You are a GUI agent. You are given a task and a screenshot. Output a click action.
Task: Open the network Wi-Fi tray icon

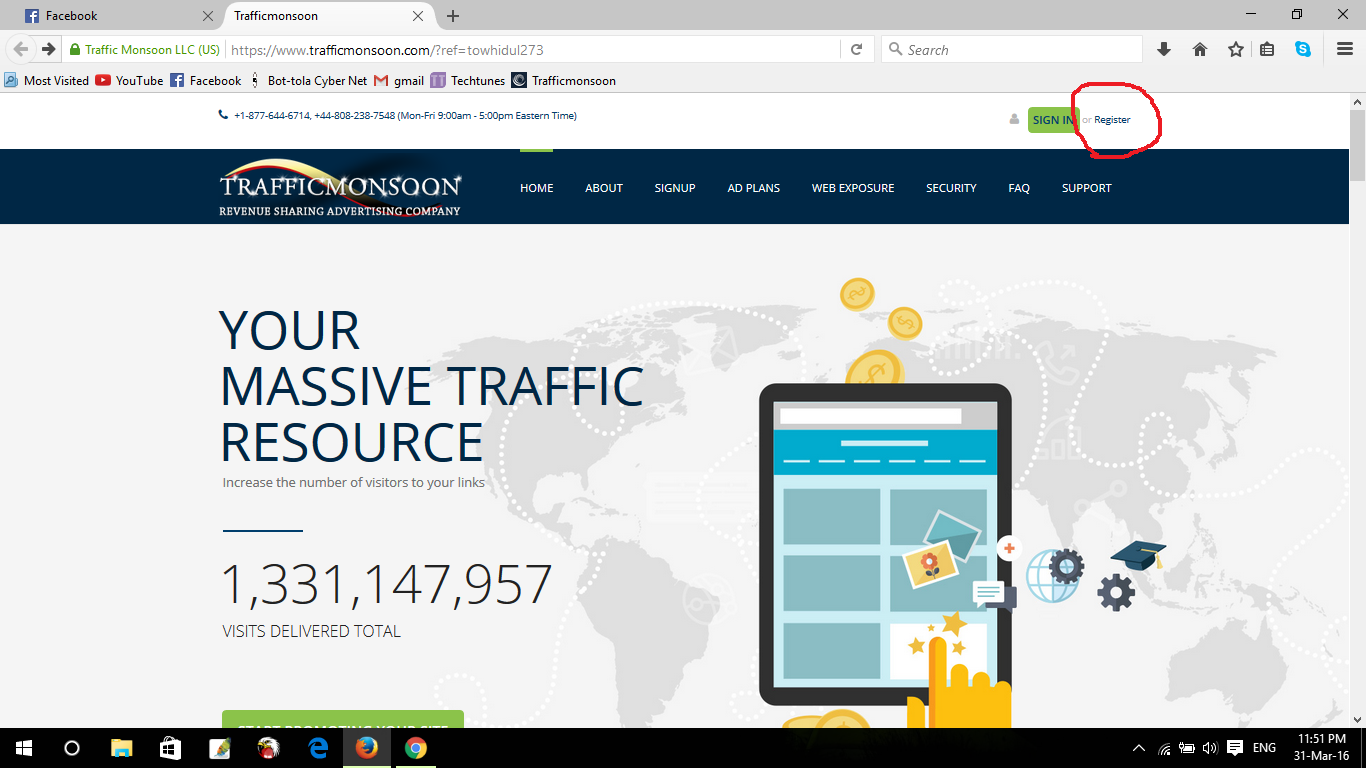tap(1164, 748)
